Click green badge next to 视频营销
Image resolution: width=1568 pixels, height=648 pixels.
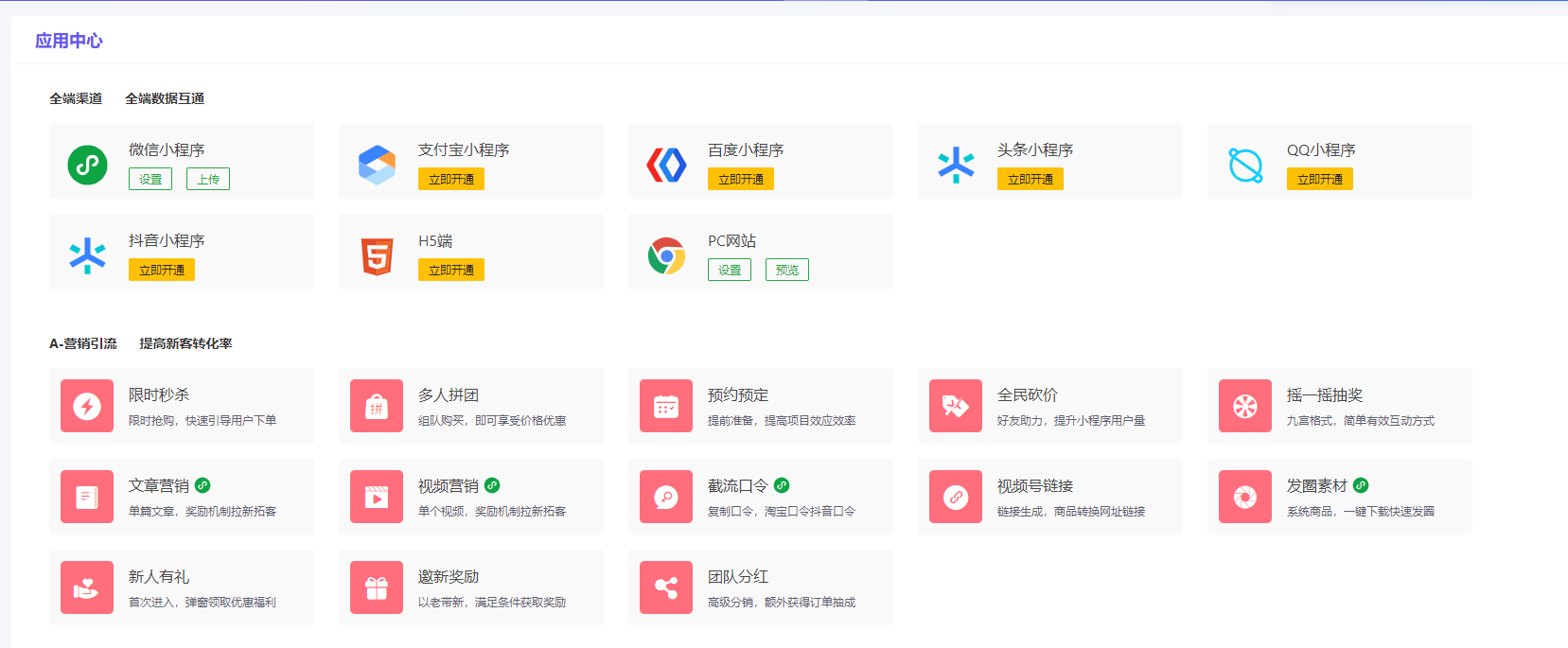492,485
